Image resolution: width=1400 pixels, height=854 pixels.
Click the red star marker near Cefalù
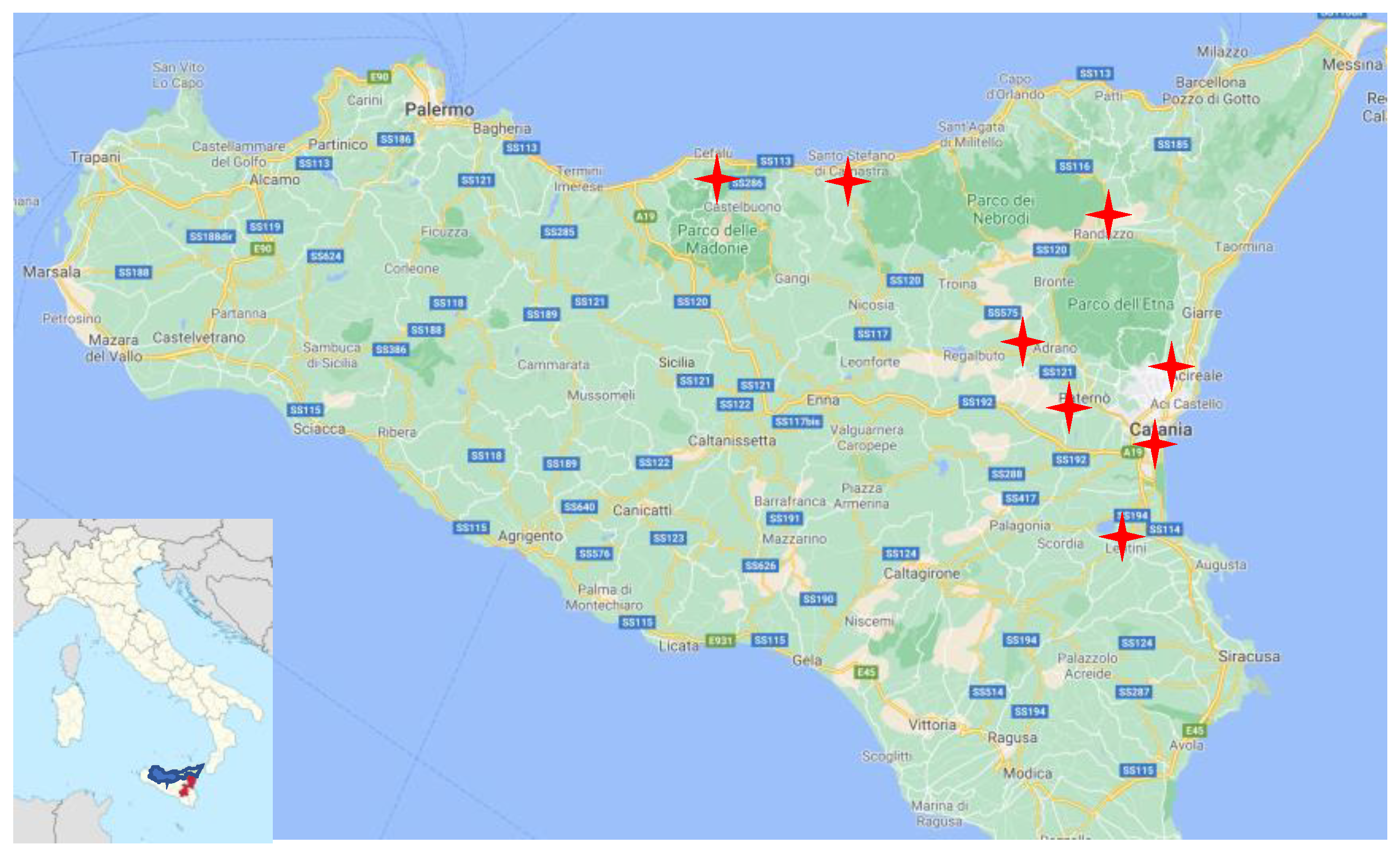(x=716, y=179)
